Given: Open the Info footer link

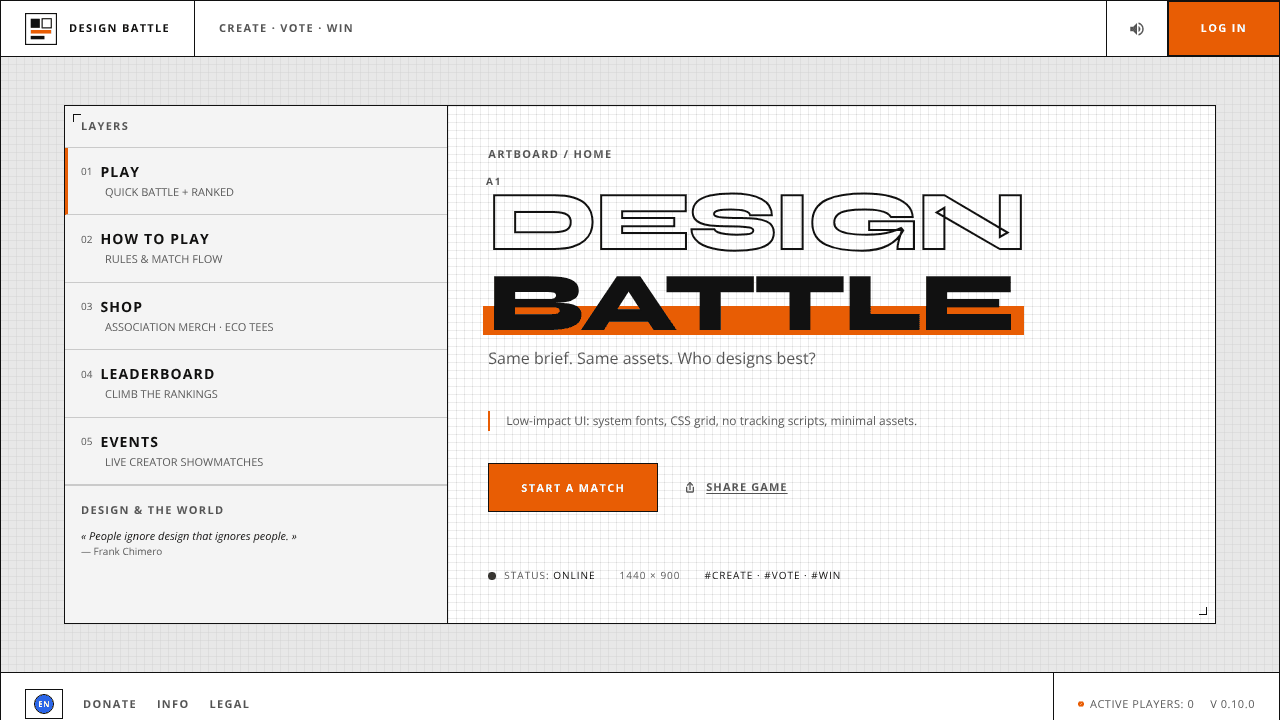Looking at the screenshot, I should pyautogui.click(x=173, y=704).
